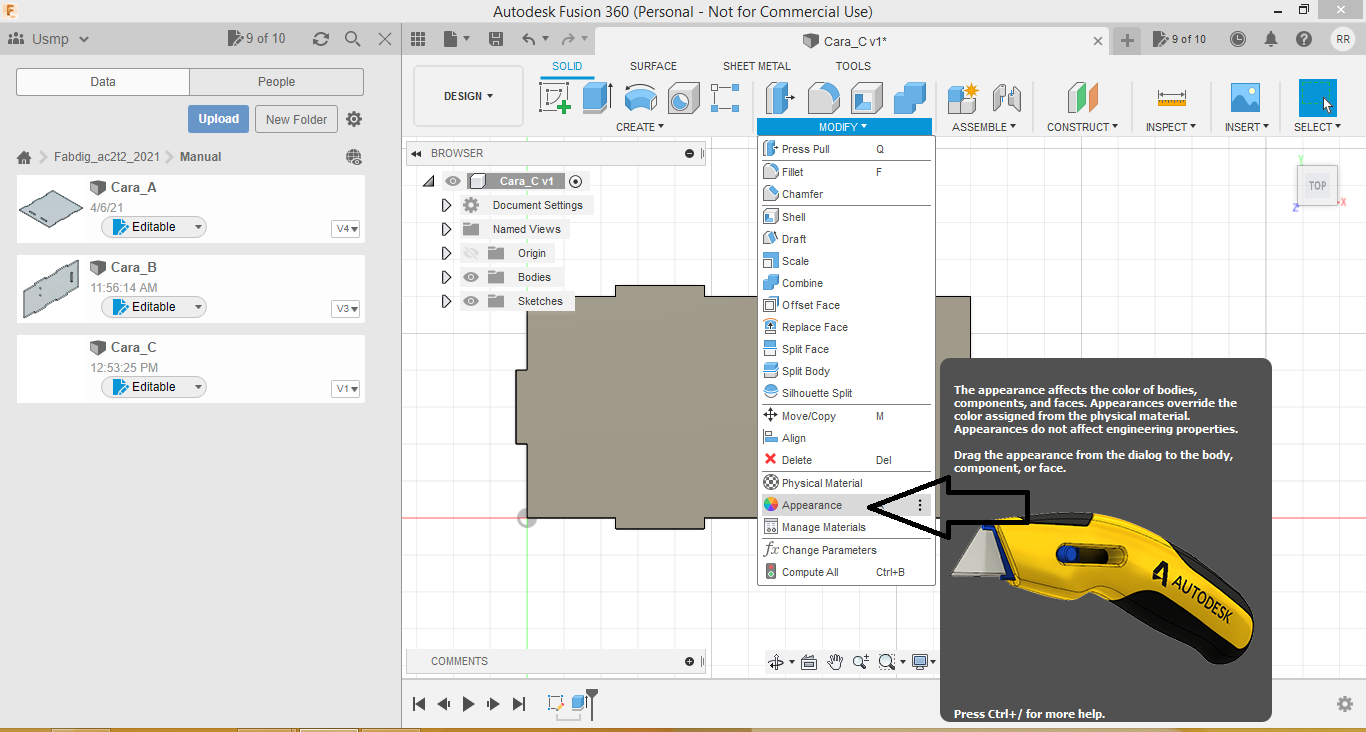Toggle visibility of Bodies folder
Screen dimensions: 1366x732
pos(471,277)
